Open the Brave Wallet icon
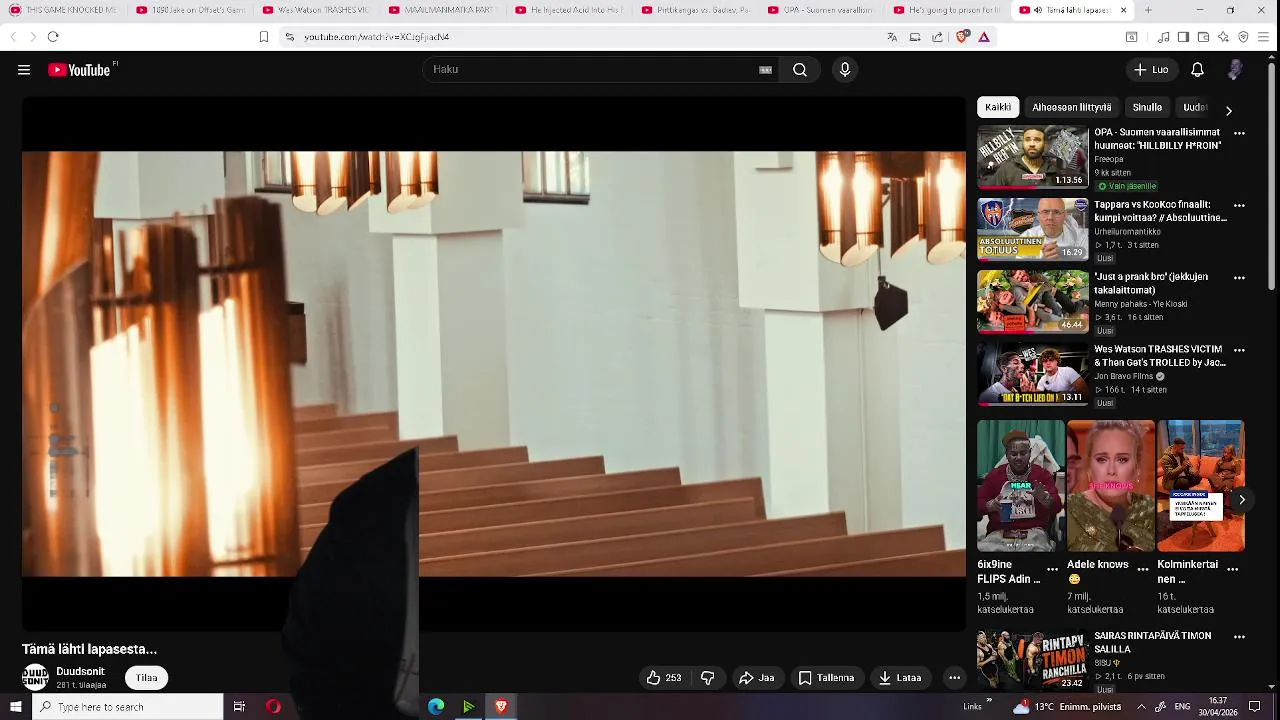Viewport: 1280px width, 720px height. click(x=1204, y=37)
